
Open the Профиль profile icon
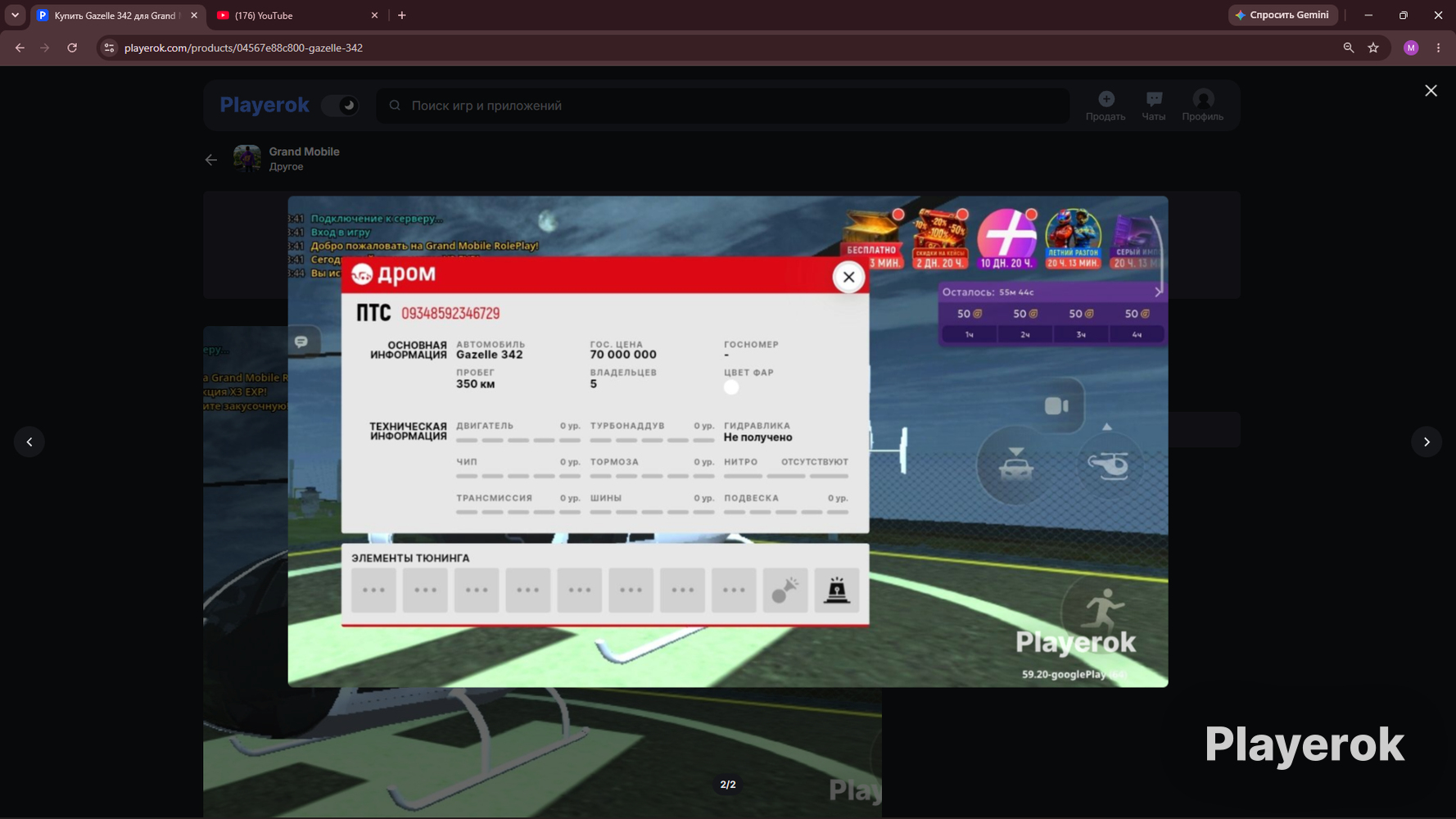click(x=1202, y=106)
